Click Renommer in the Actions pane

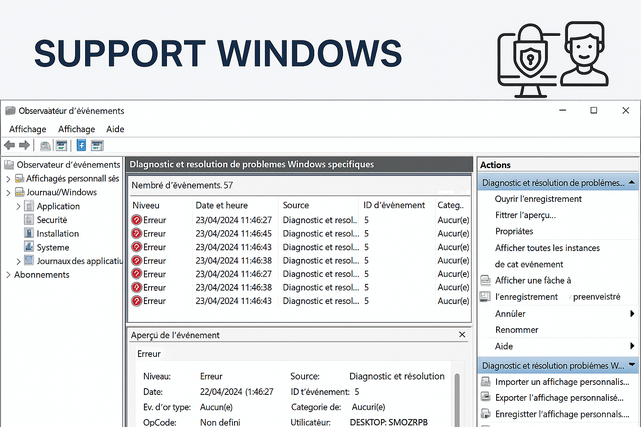click(x=516, y=330)
